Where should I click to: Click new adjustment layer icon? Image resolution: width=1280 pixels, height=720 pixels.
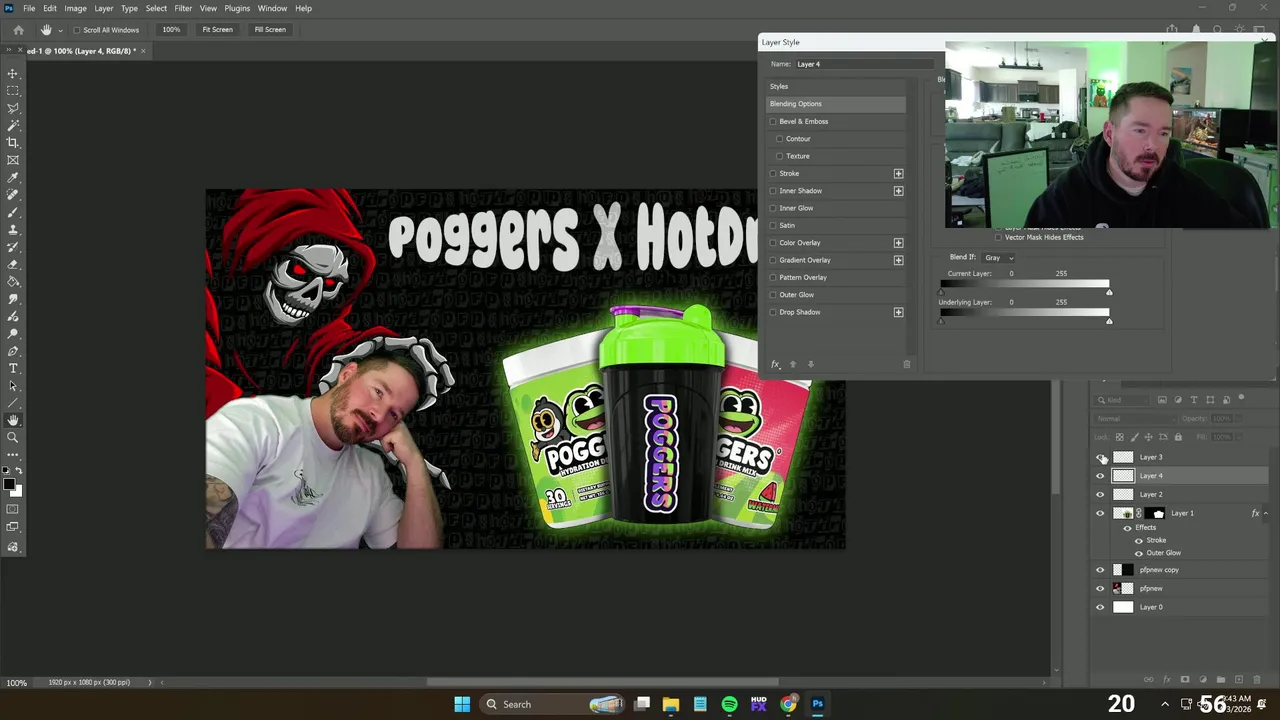pyautogui.click(x=1203, y=680)
